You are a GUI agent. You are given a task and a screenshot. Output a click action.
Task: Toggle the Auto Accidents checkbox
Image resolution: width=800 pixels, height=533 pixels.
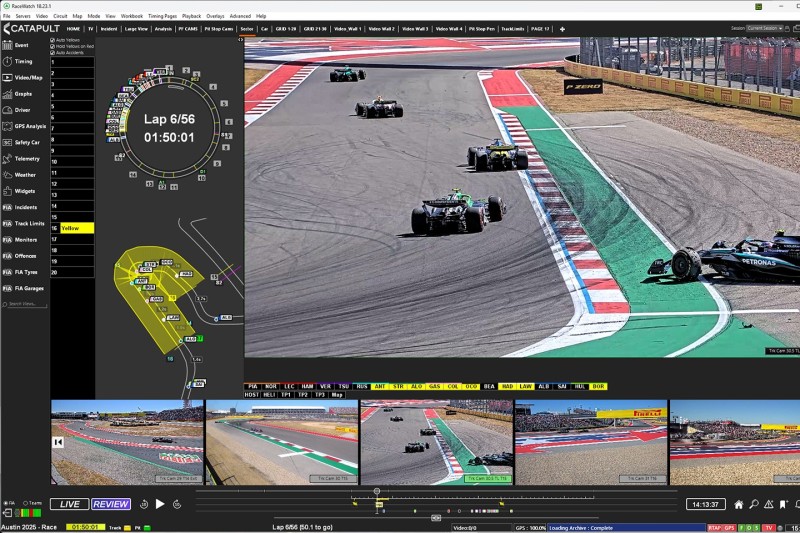click(x=53, y=53)
